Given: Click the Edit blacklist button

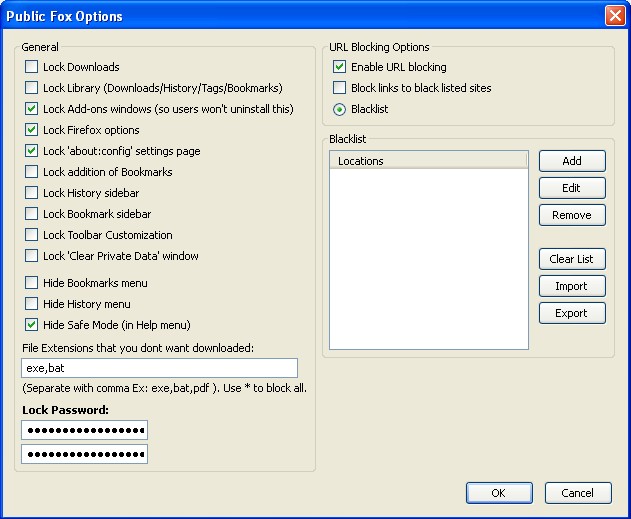Looking at the screenshot, I should pos(572,188).
